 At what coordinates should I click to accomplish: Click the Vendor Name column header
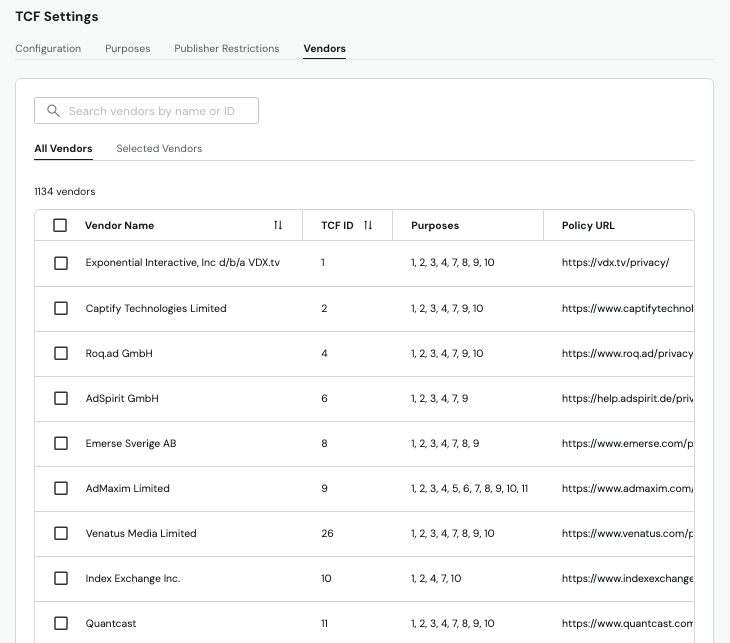point(119,225)
